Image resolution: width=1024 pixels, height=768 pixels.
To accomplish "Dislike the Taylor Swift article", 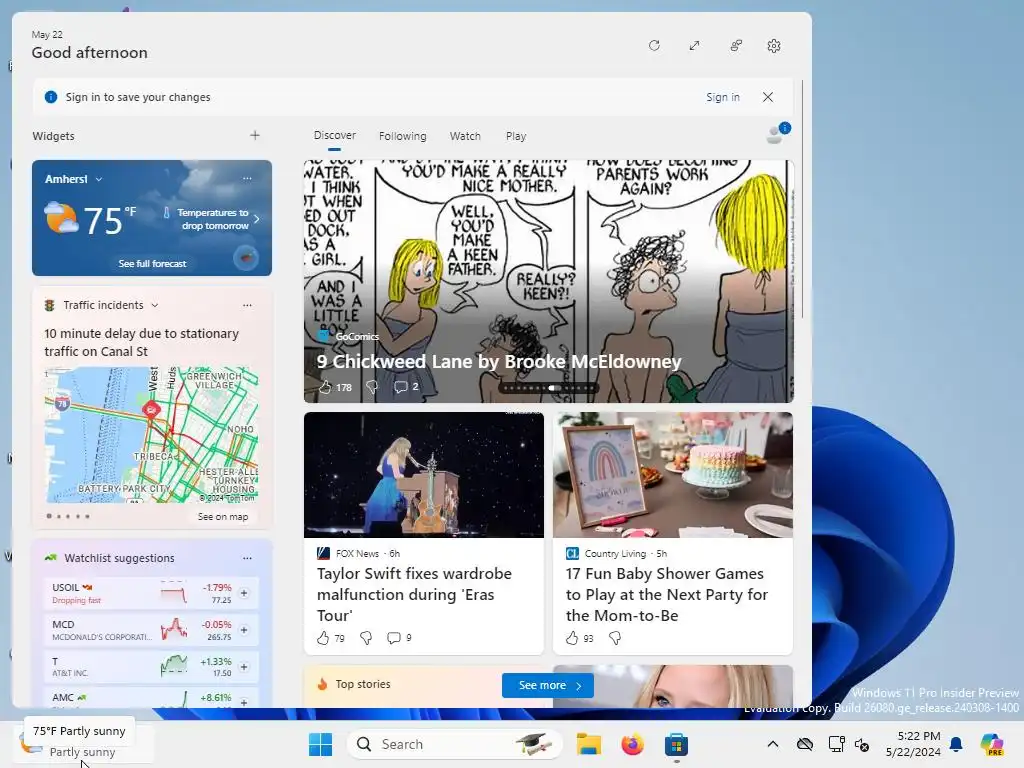I will pyautogui.click(x=366, y=638).
